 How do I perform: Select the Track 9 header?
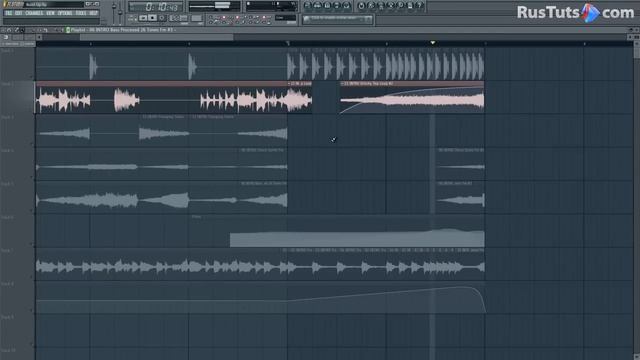18,331
